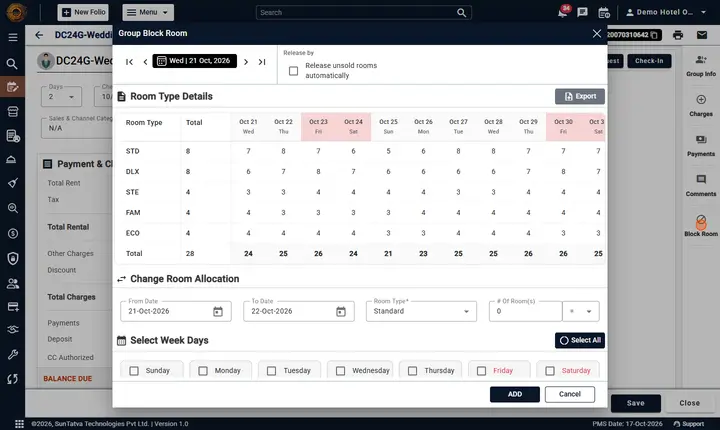720x430 pixels.
Task: Click the ECO room type row label
Action: point(133,233)
